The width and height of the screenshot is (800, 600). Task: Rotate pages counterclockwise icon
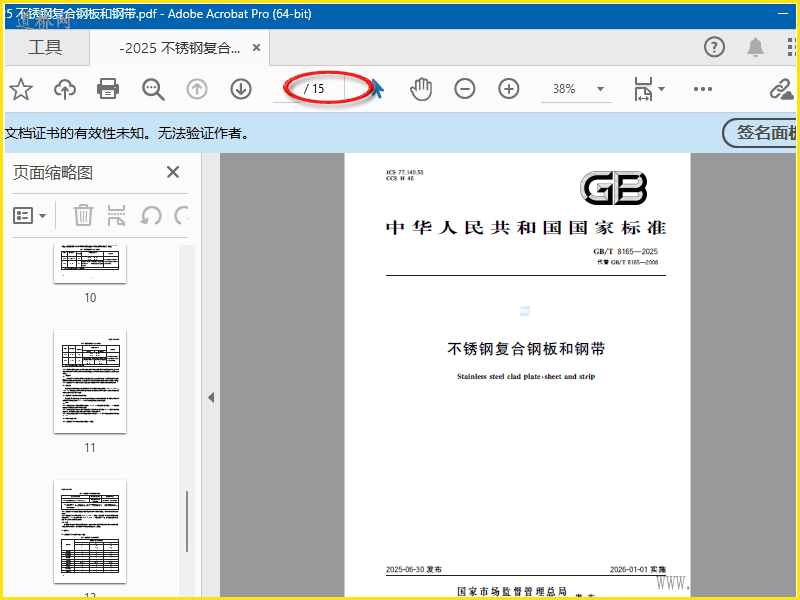(151, 215)
